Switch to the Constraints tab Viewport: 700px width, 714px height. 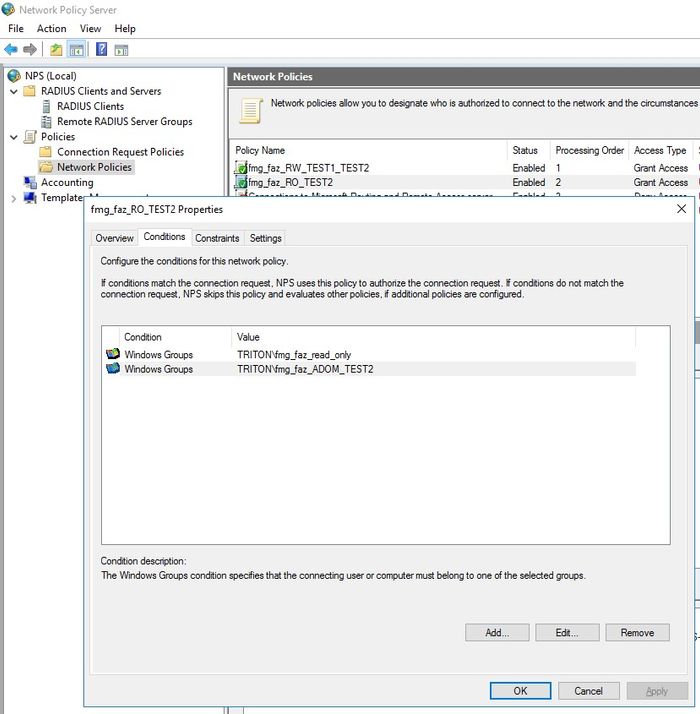click(x=217, y=238)
